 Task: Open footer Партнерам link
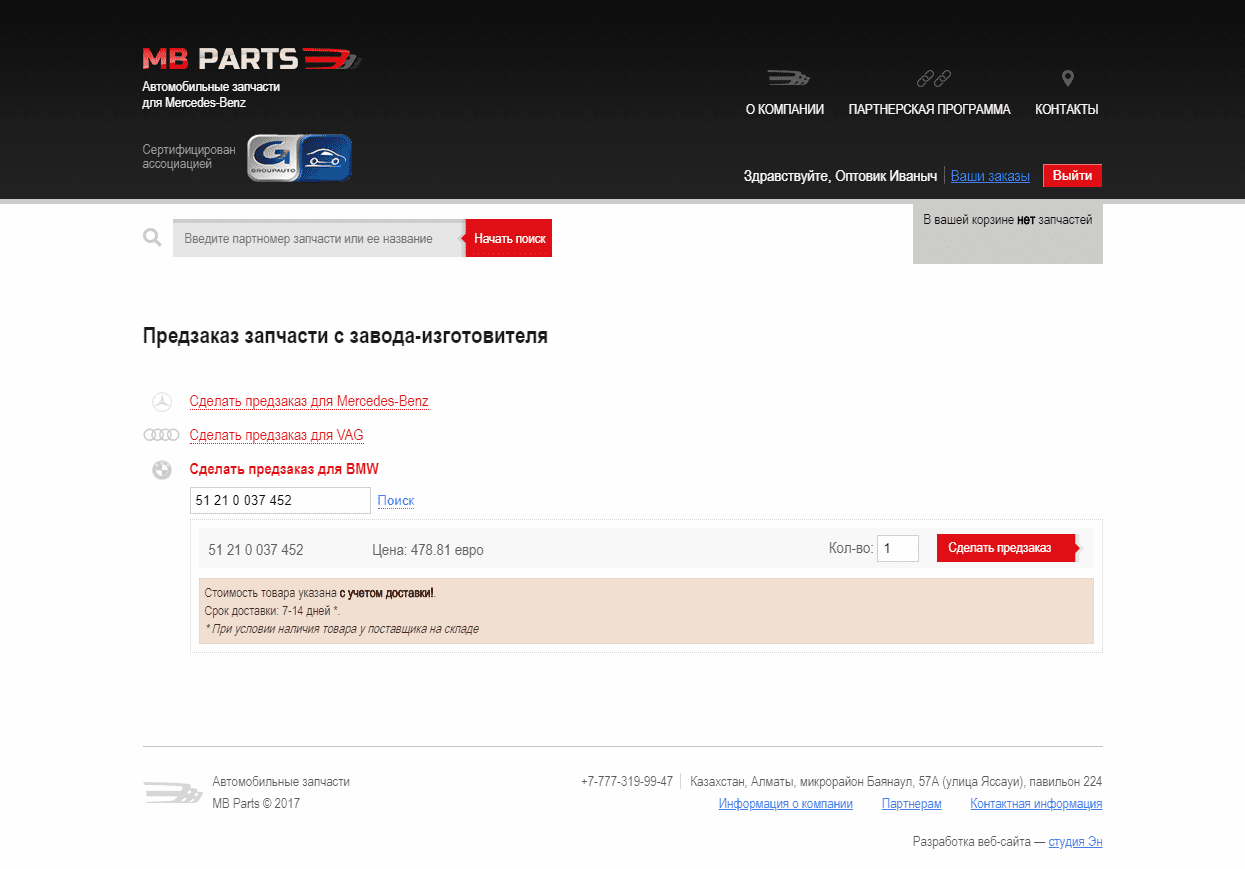[x=912, y=804]
